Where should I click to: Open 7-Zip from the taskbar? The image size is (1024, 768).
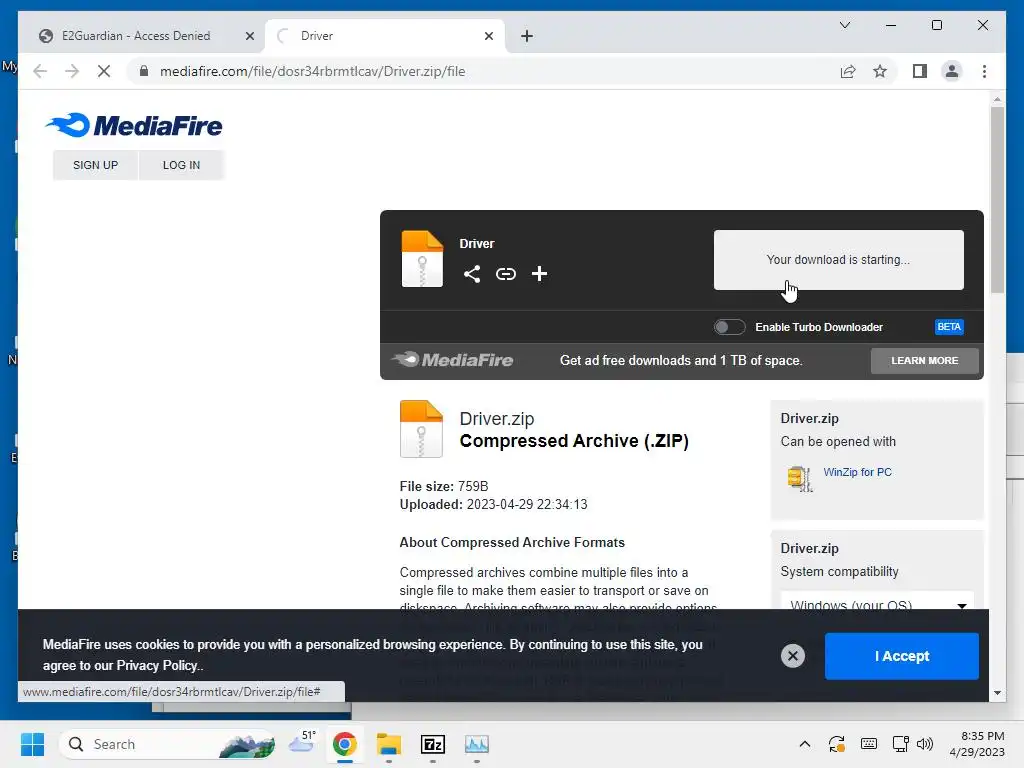point(433,744)
